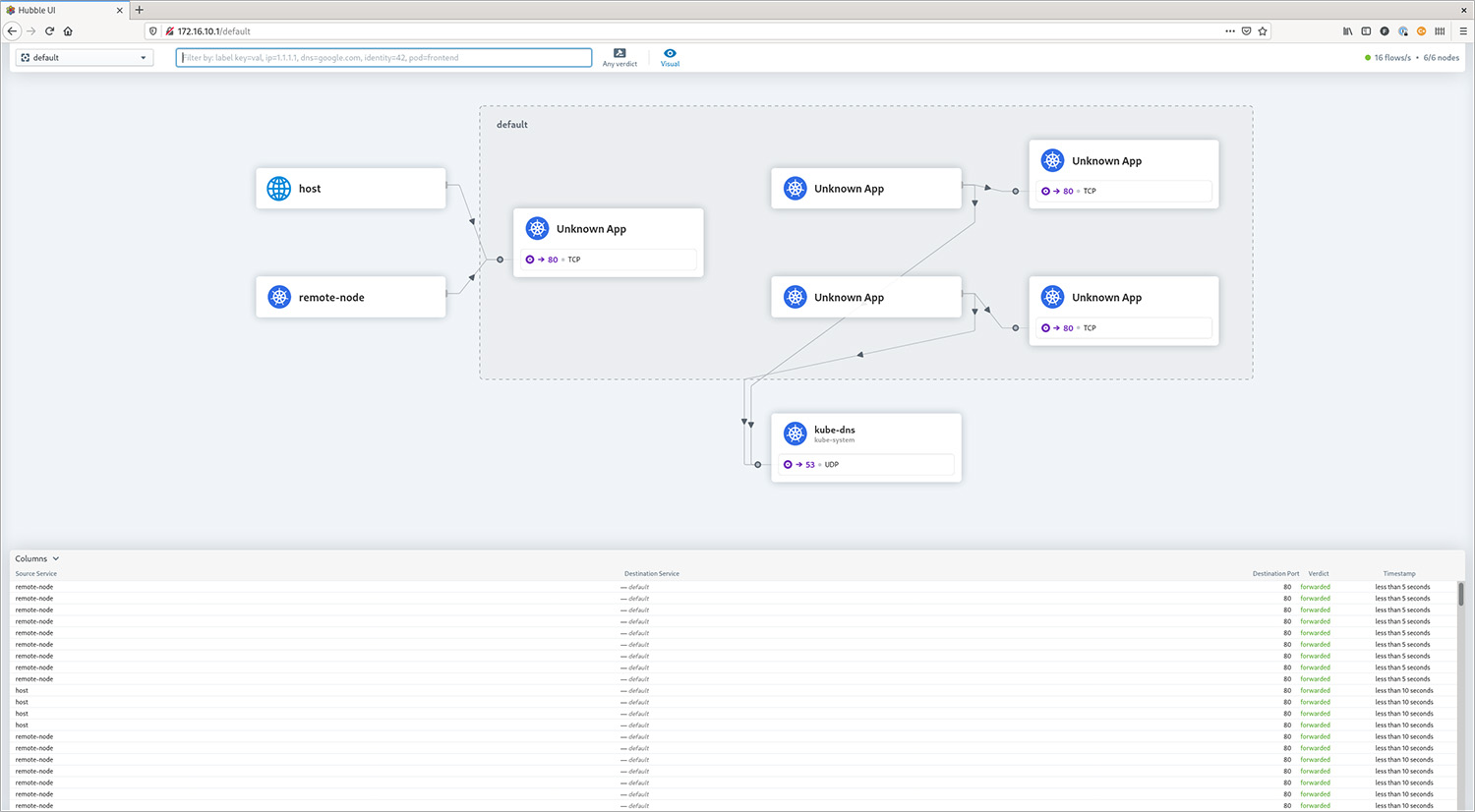The image size is (1475, 812).
Task: Click the kube-dns Kubernetes icon
Action: click(x=795, y=433)
